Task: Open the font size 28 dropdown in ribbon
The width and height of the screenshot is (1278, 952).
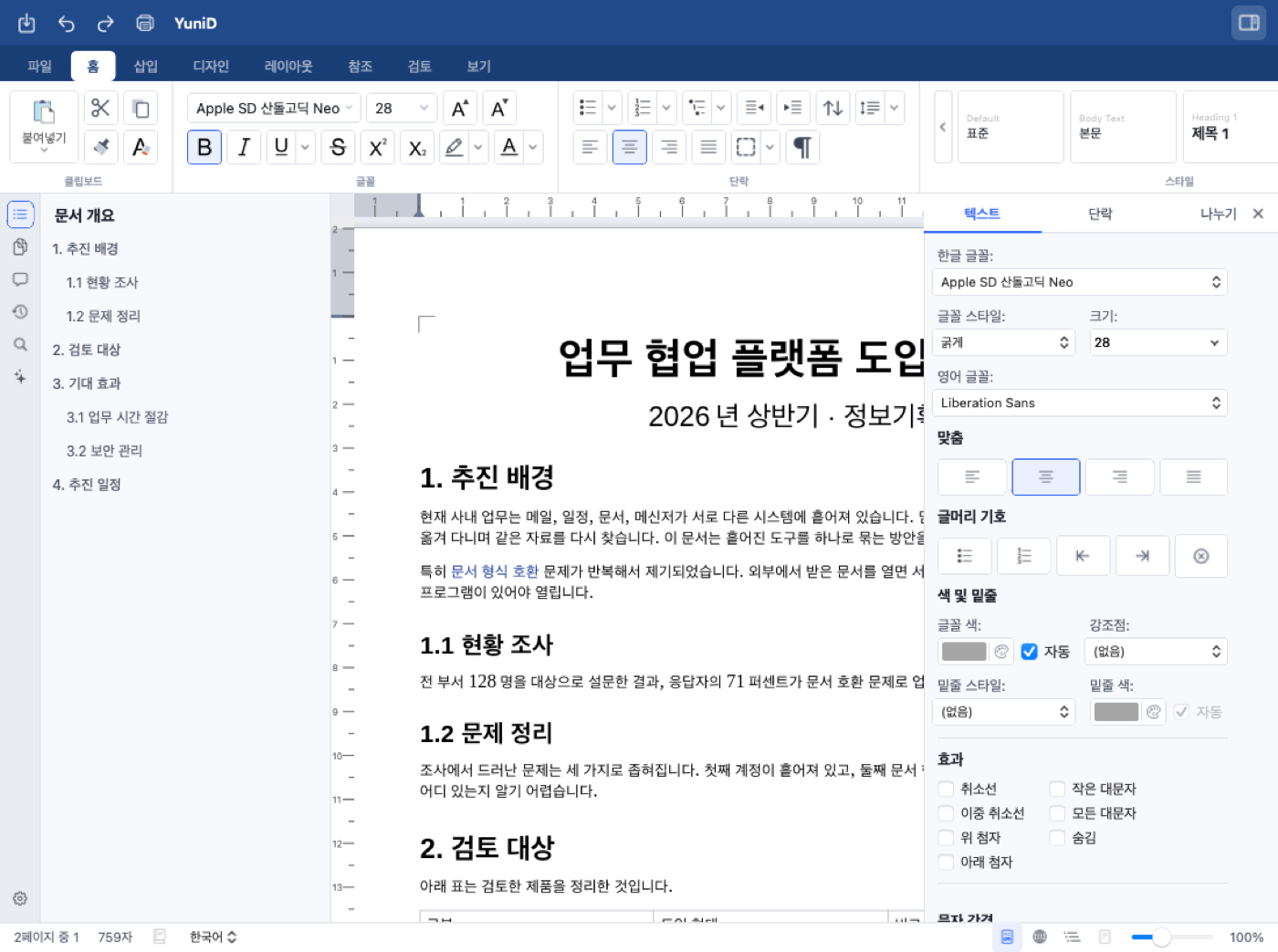Action: pyautogui.click(x=402, y=108)
